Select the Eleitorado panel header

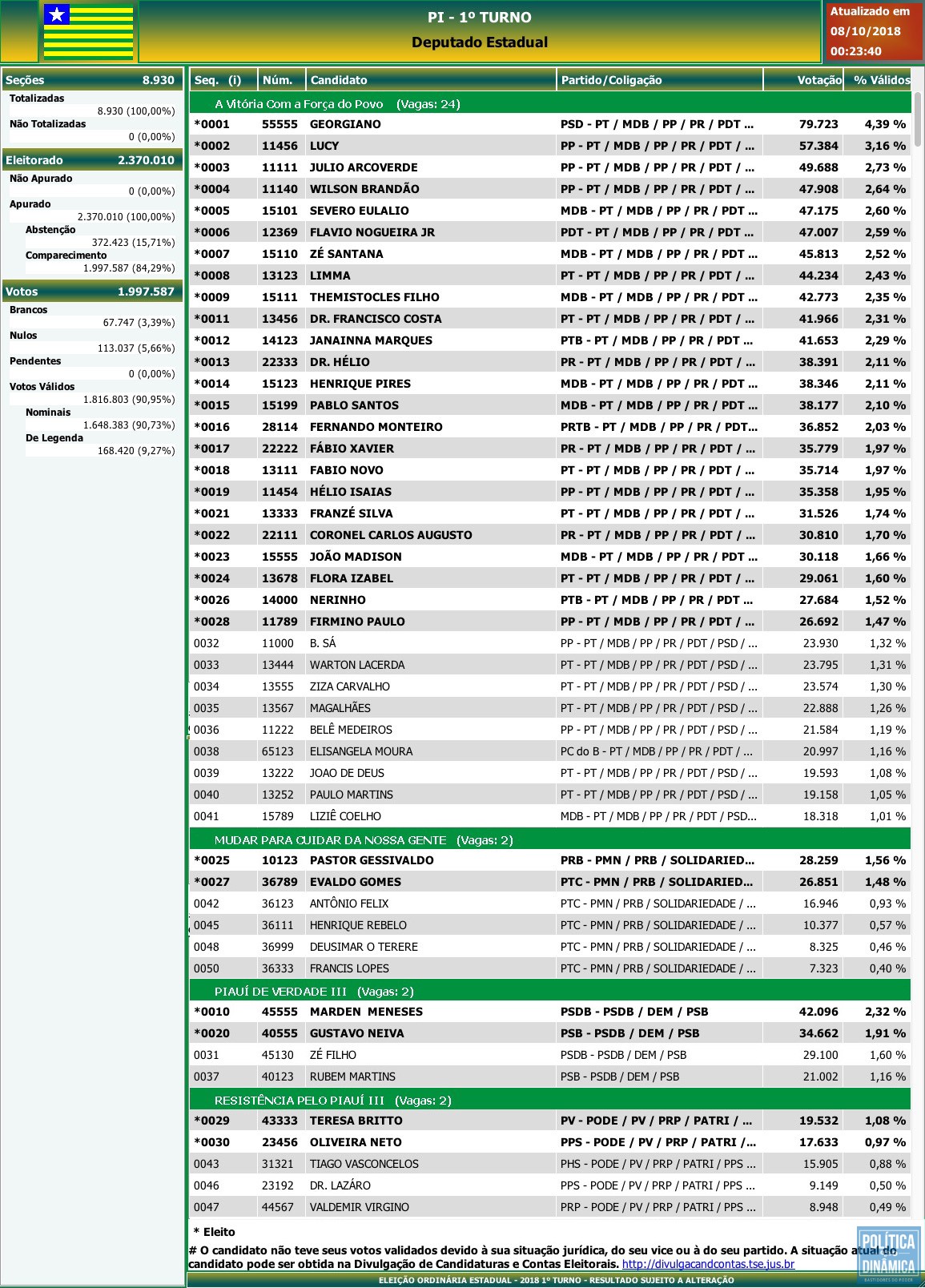[92, 160]
